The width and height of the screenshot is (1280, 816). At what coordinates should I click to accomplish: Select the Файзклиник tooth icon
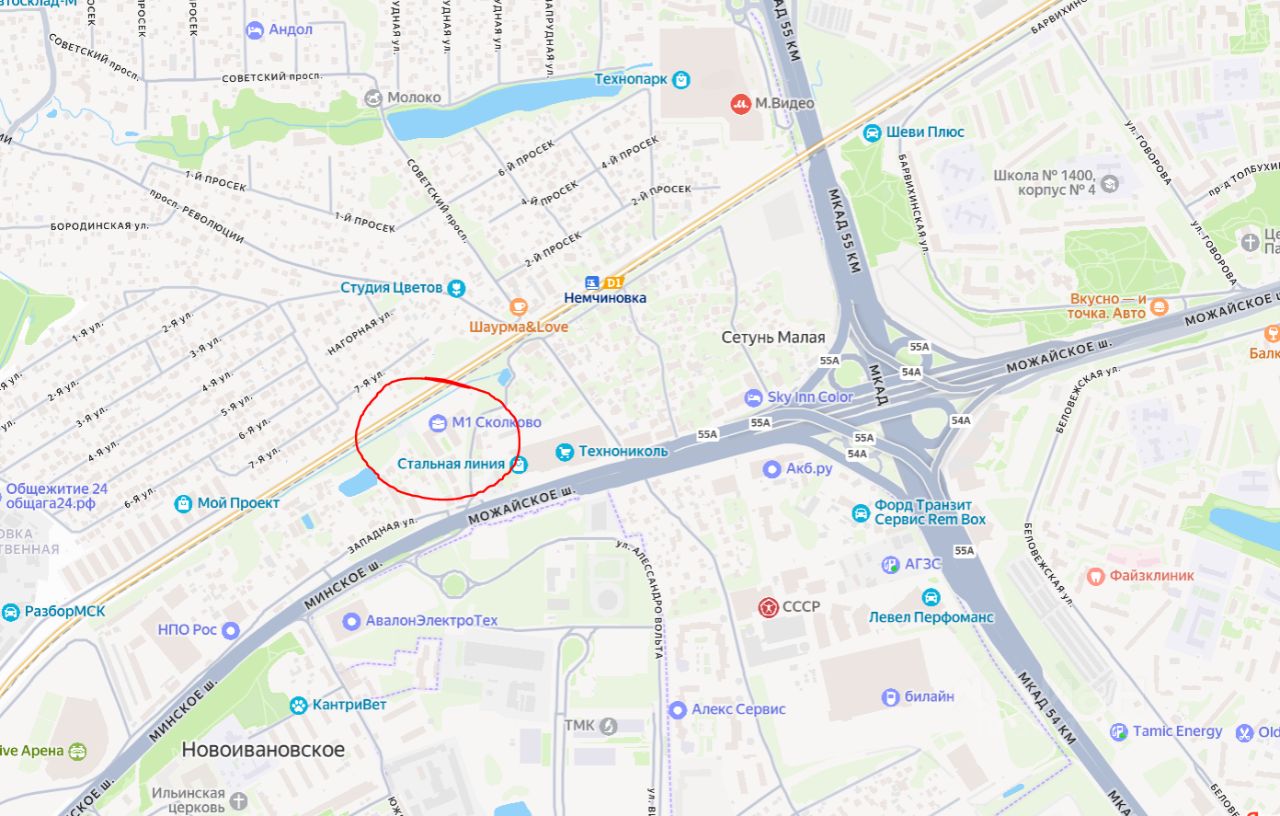pyautogui.click(x=1095, y=576)
